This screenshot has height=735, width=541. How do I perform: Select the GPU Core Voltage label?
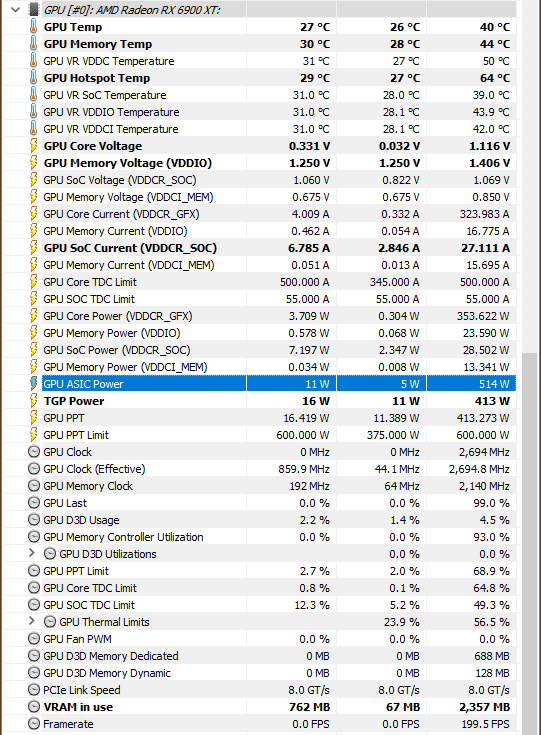(93, 146)
